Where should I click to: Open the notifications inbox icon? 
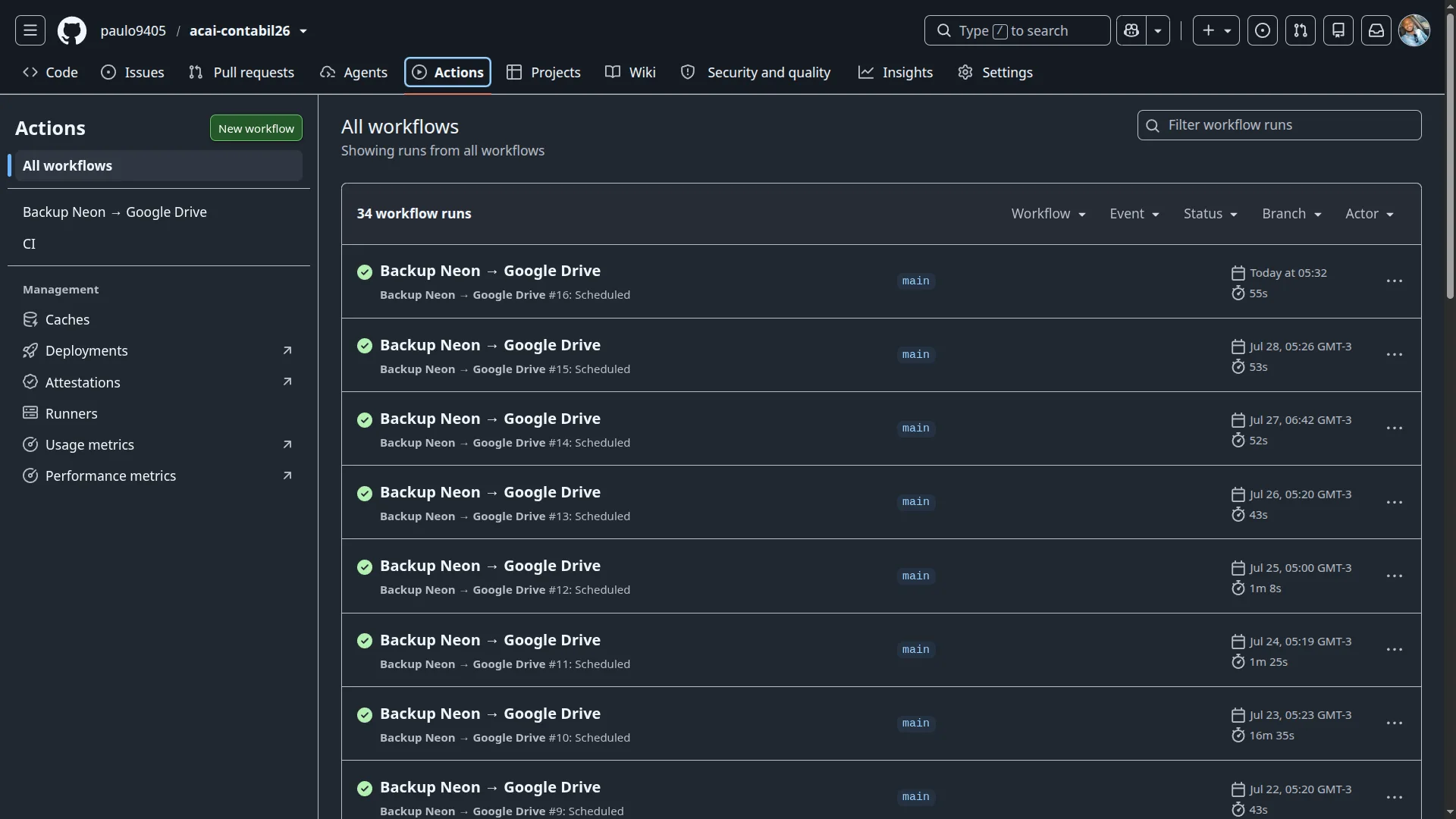coord(1376,30)
